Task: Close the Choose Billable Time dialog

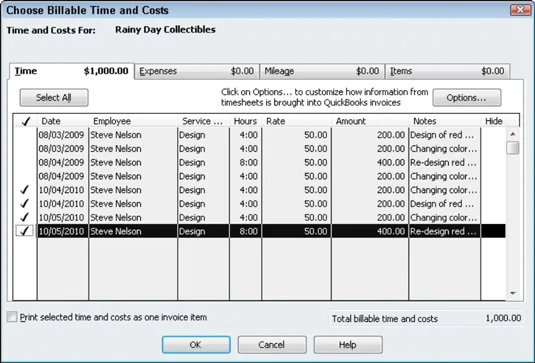Action: tap(520, 10)
